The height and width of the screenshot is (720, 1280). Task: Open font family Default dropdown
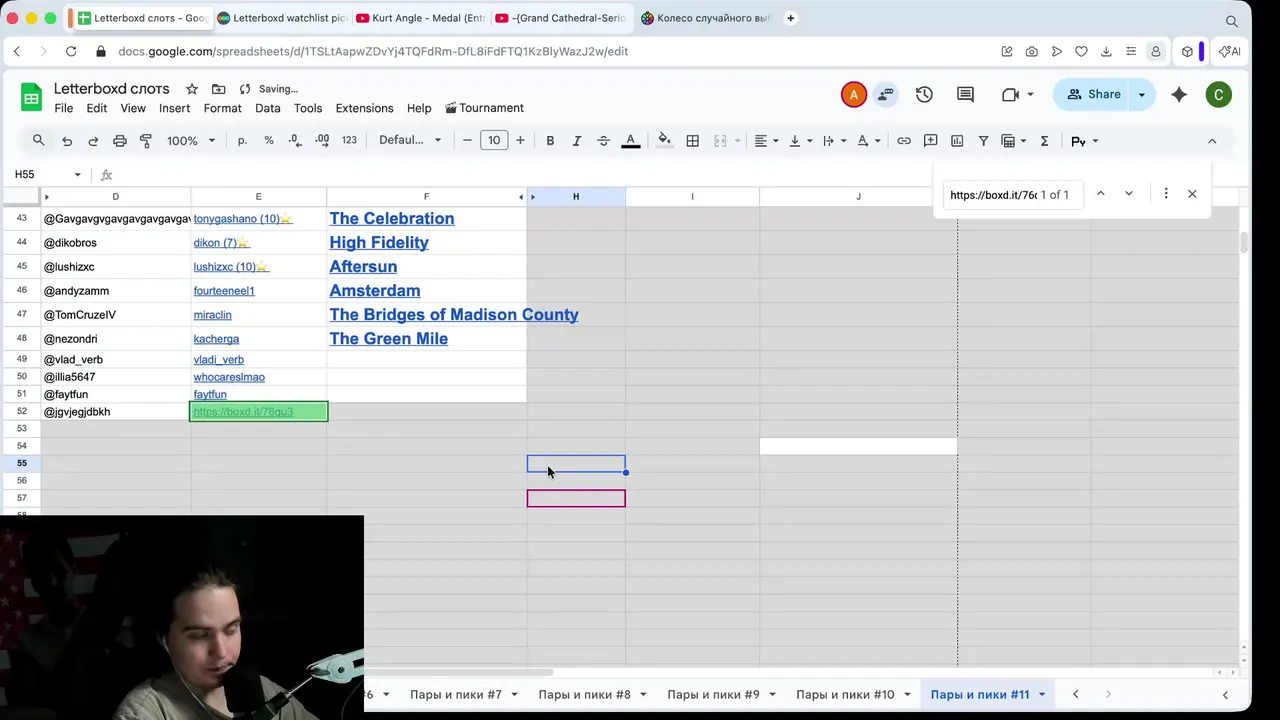pyautogui.click(x=410, y=141)
